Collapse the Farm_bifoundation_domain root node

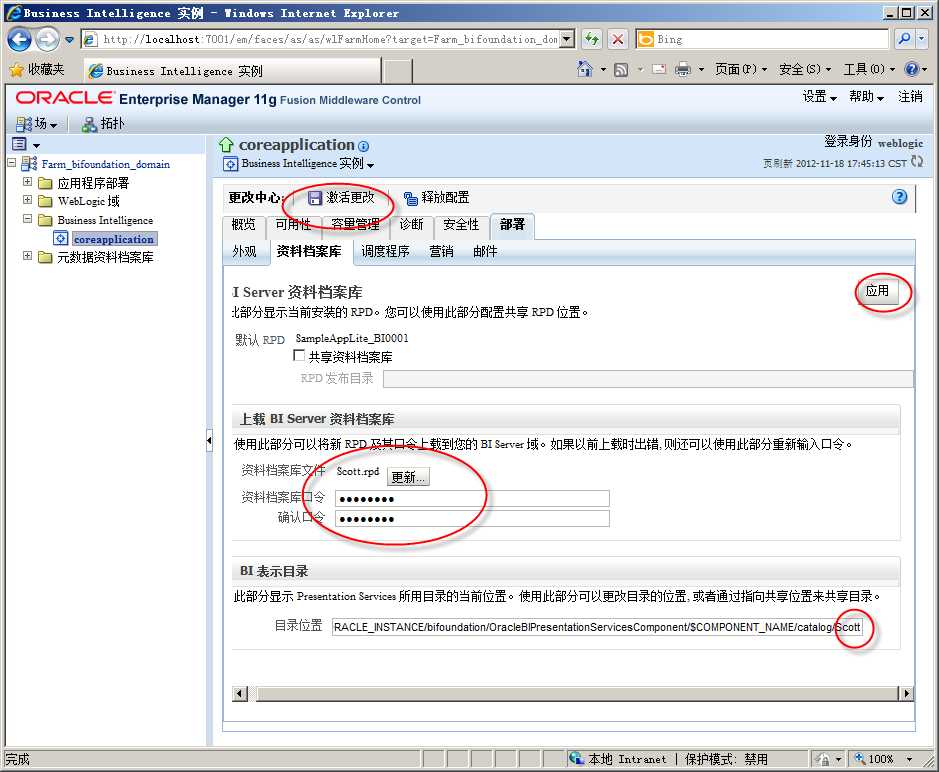click(11, 162)
